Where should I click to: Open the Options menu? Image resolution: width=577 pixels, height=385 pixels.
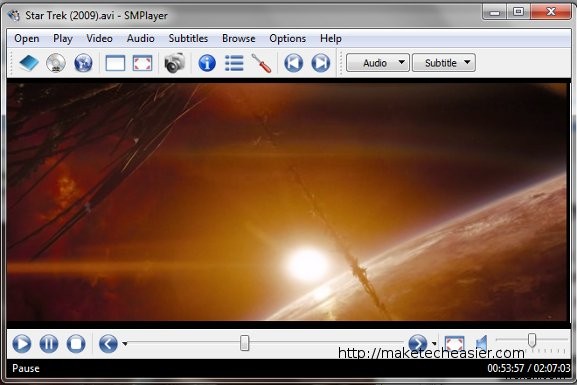click(287, 38)
